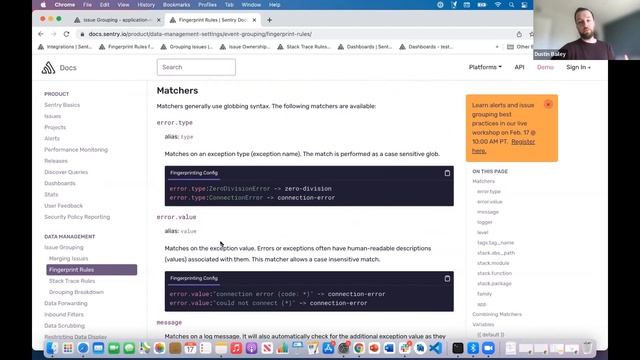Open Finder from the dock
This screenshot has height=360, width=640.
click(x=52, y=348)
